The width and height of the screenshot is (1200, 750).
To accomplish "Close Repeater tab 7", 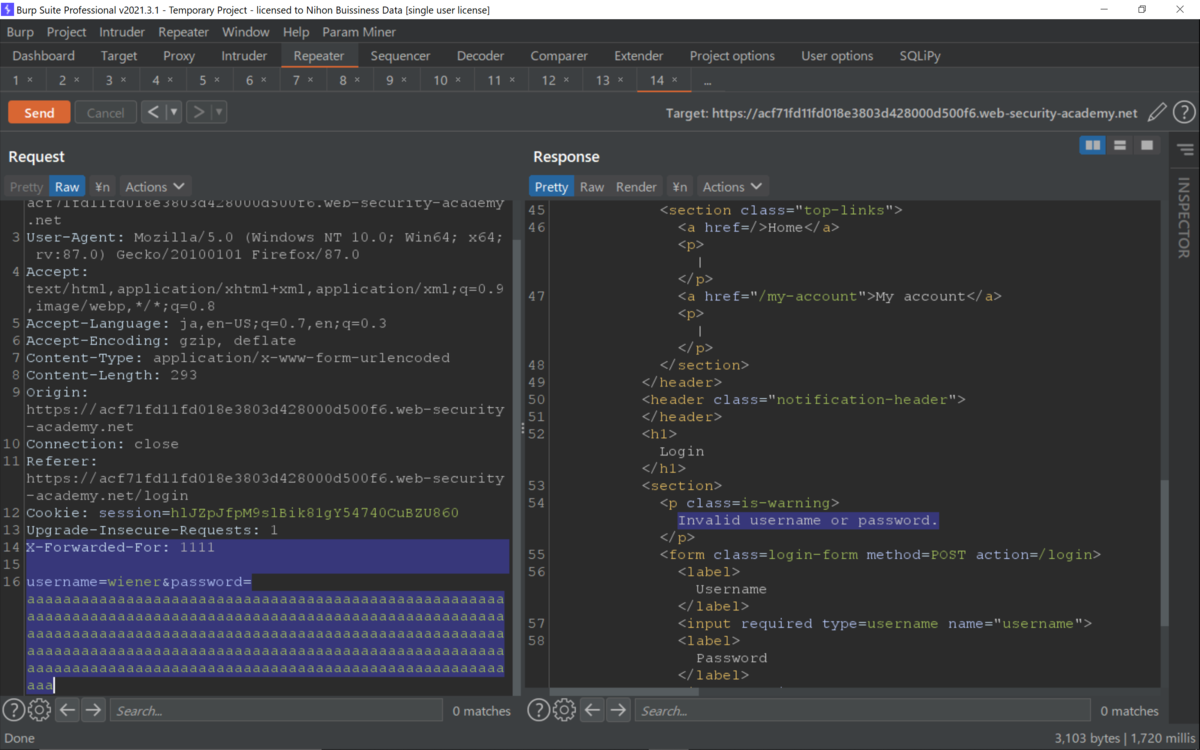I will 310,80.
